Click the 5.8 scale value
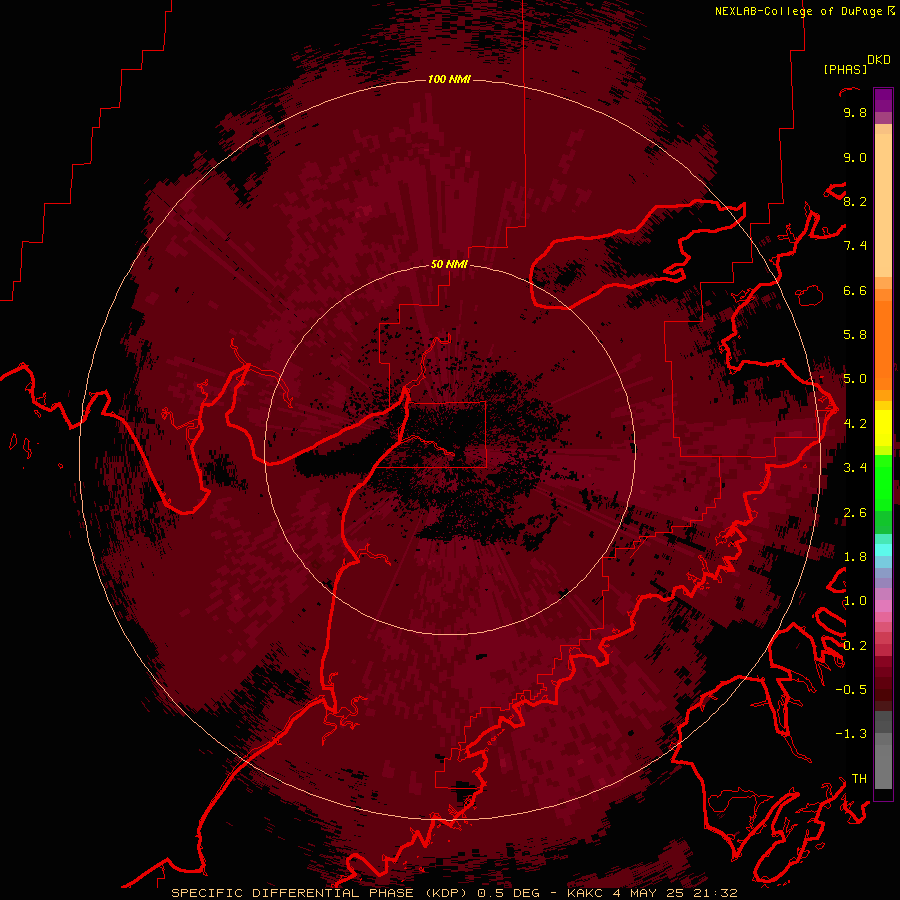Image resolution: width=900 pixels, height=900 pixels. pyautogui.click(x=855, y=335)
